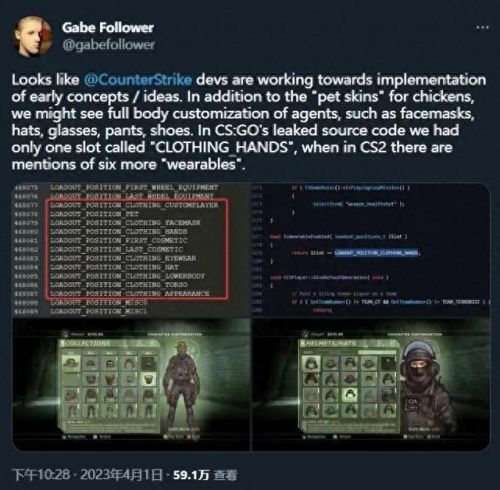500x490 pixels.
Task: Click the tweet timestamp 下午10:28
Action: click(x=41, y=475)
